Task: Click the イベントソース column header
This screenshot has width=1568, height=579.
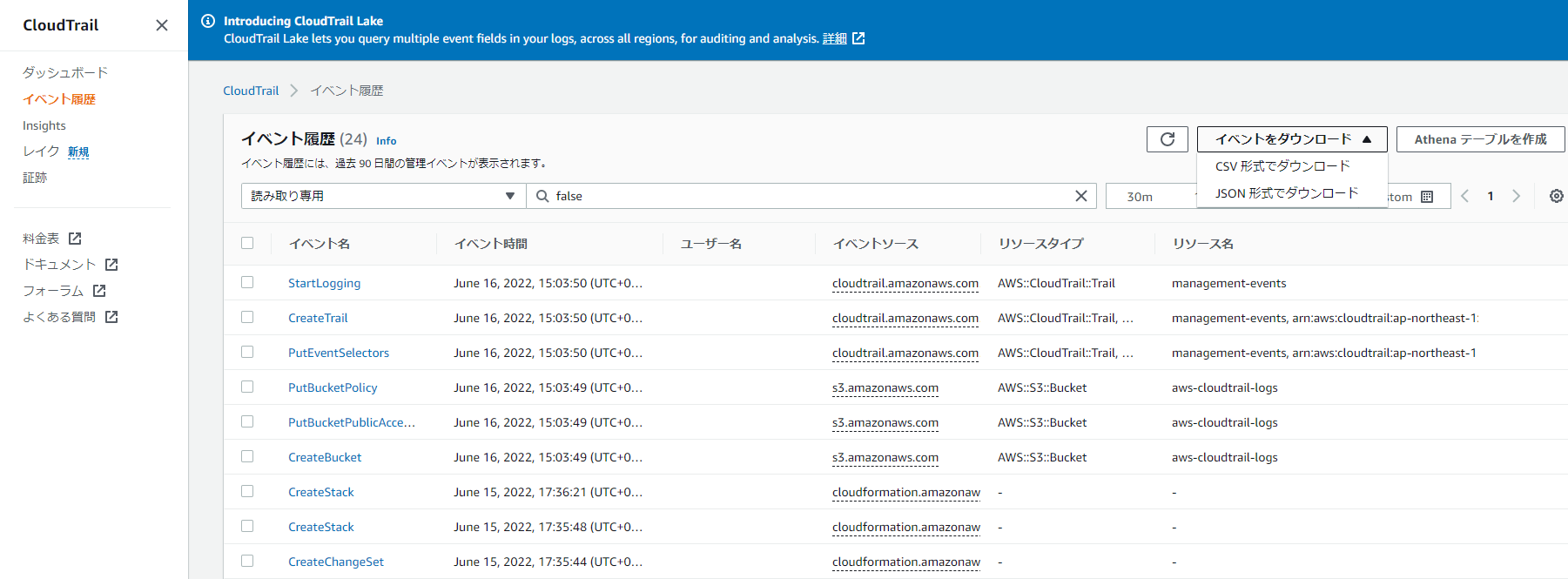Action: pos(876,244)
